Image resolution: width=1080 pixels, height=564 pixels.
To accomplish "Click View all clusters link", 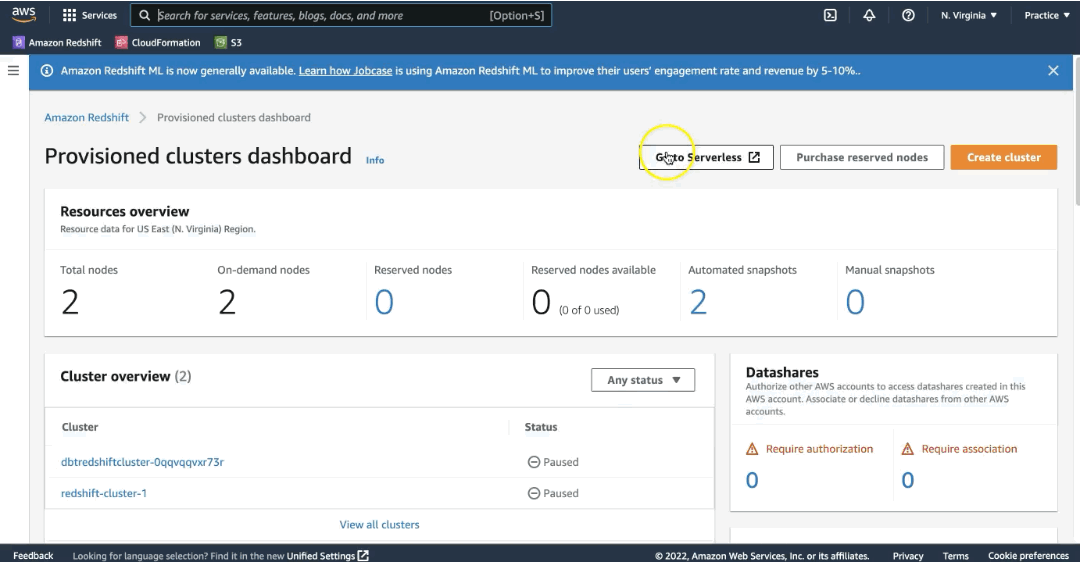I will (x=380, y=525).
